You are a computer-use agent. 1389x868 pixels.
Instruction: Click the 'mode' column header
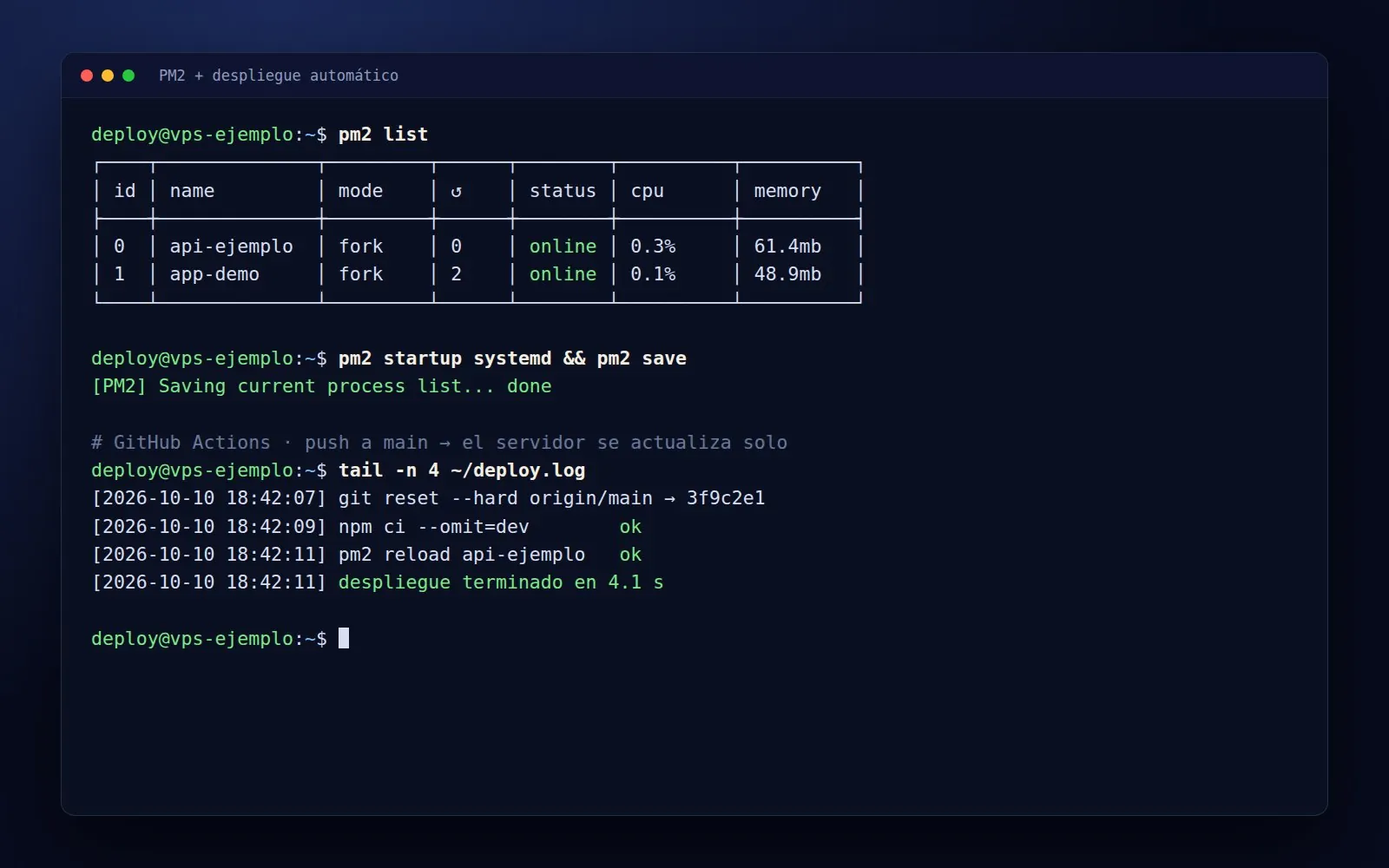[x=360, y=191]
